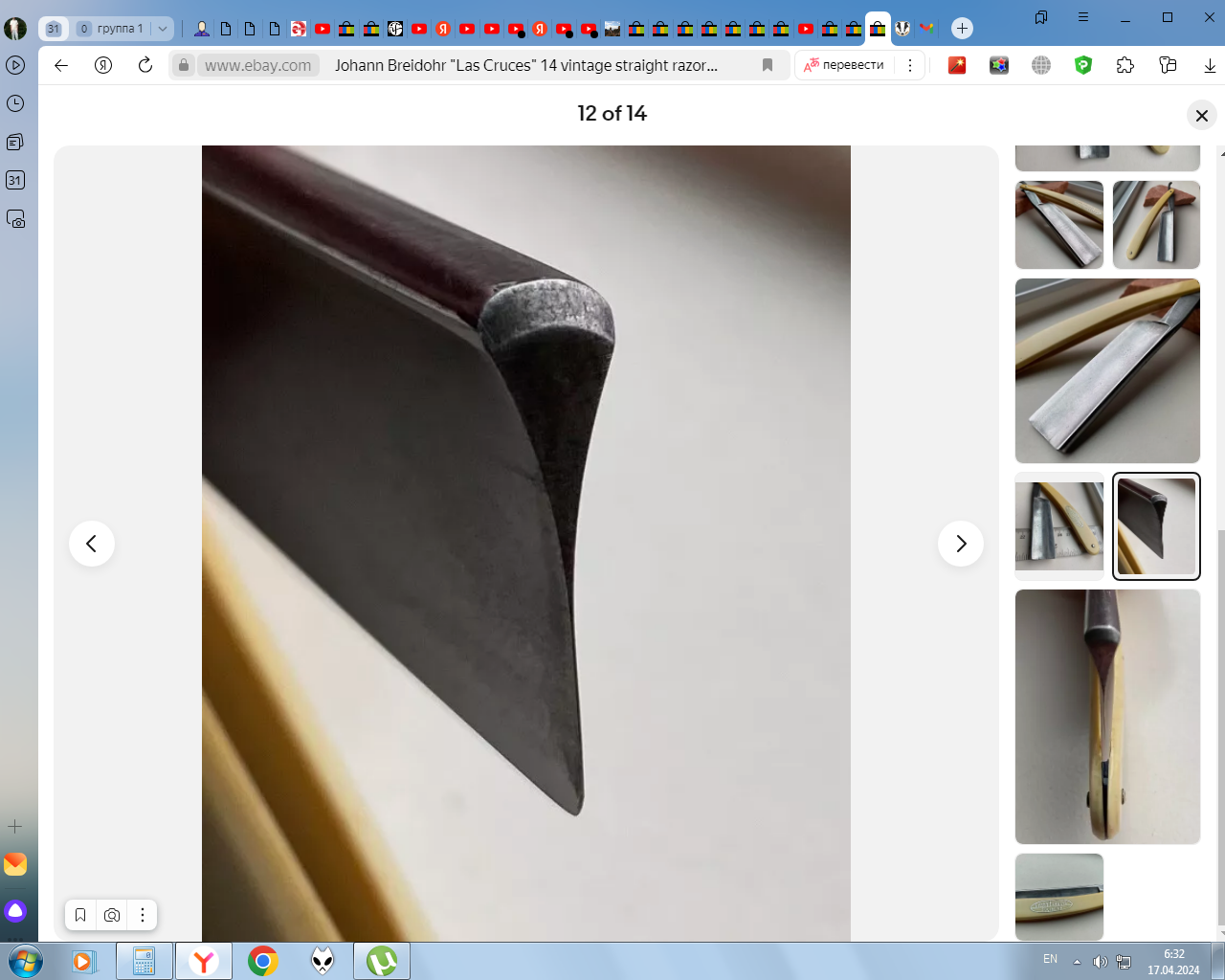Open Alice assistant in sidebar
1225x980 pixels.
(15, 910)
